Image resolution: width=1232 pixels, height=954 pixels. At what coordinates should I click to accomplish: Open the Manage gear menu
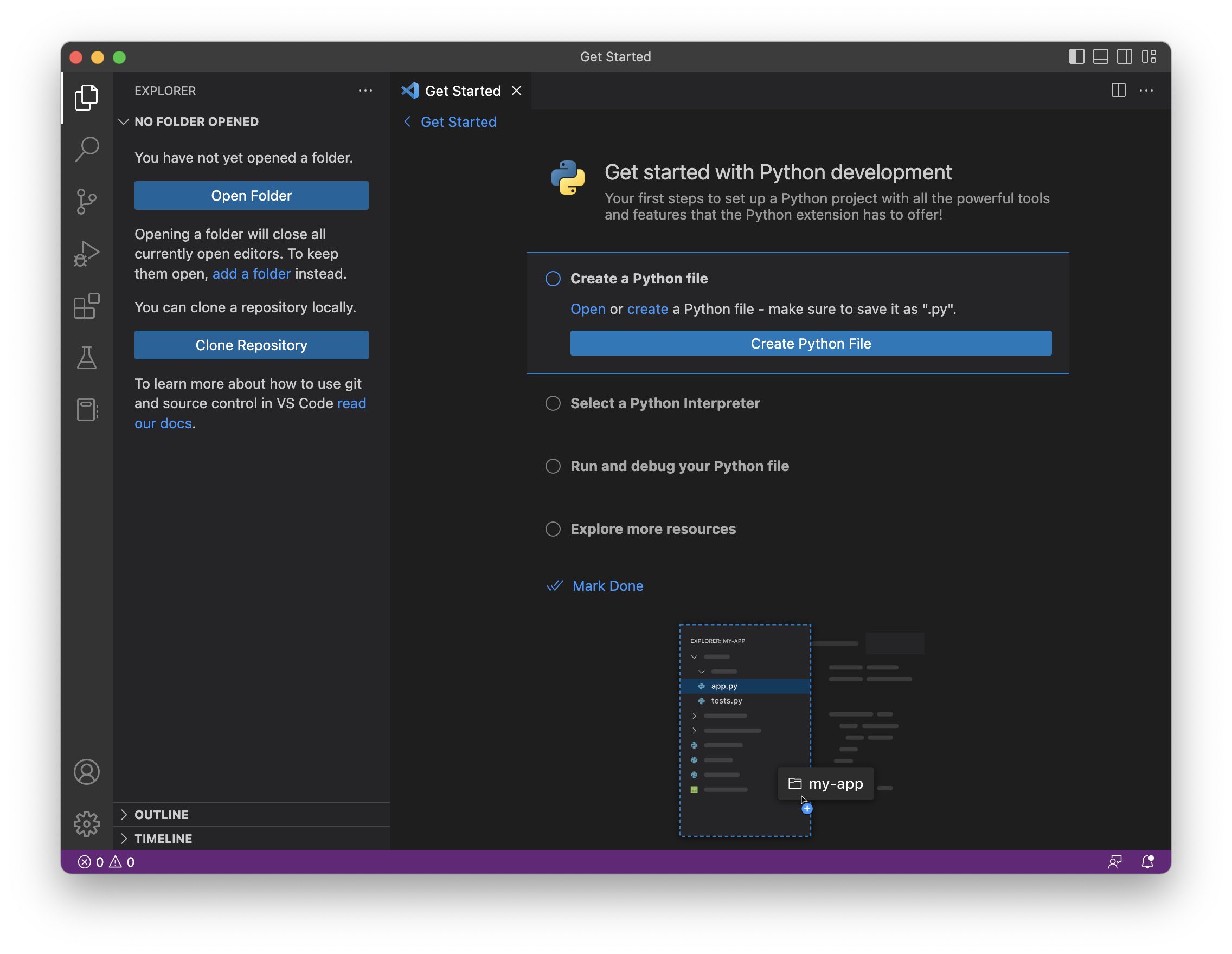point(86,824)
